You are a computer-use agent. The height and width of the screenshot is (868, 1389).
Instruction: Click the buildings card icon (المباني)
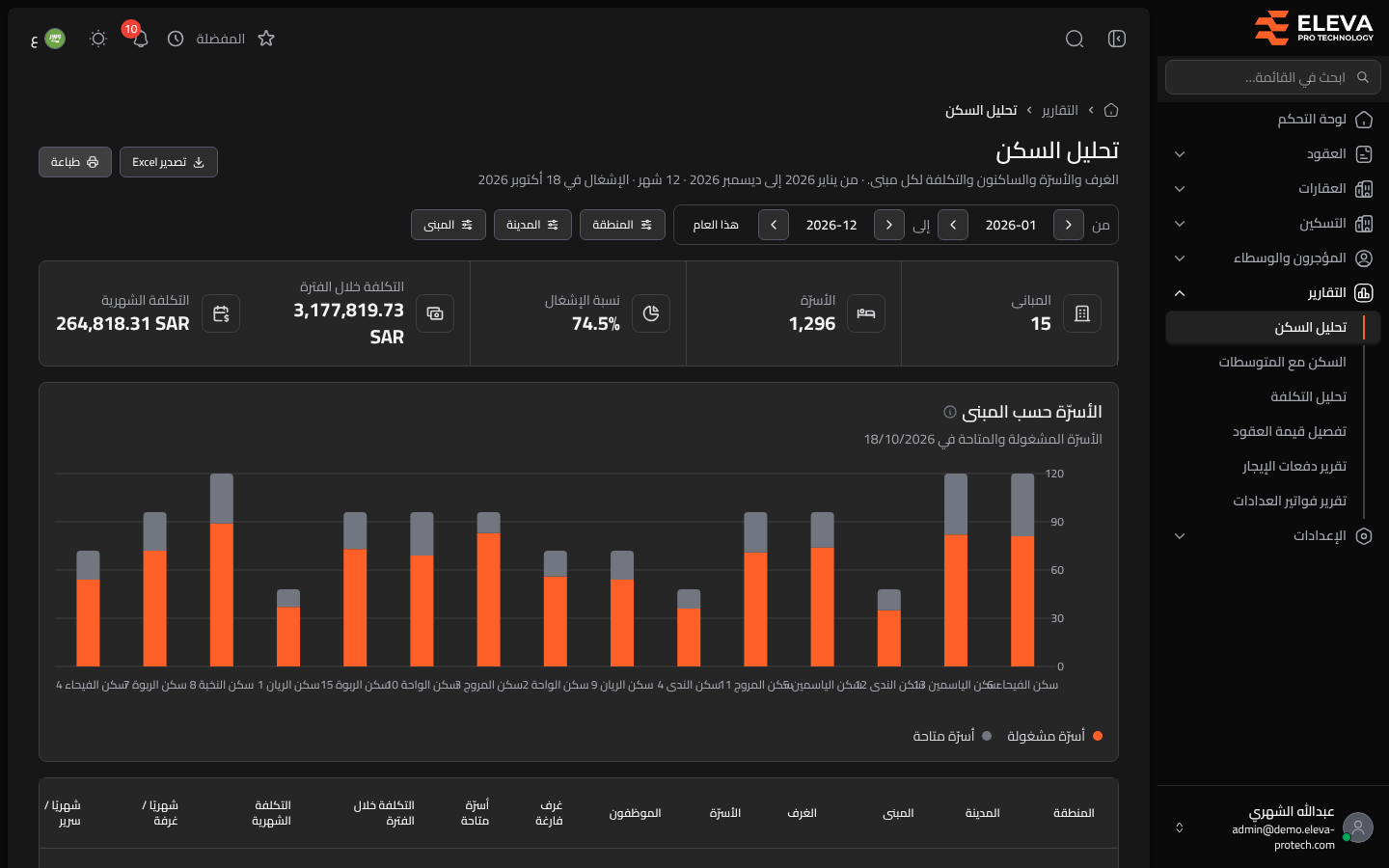[1082, 313]
